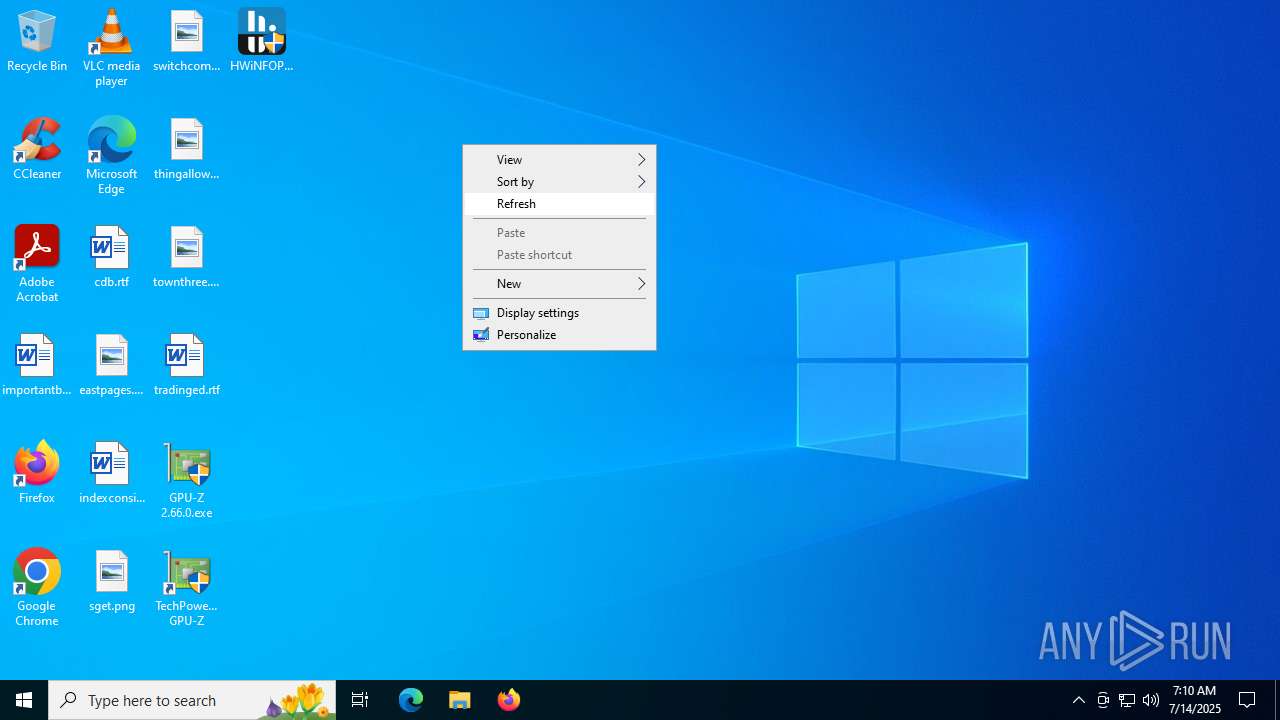Expand the New submenu
This screenshot has width=1280, height=720.
pyautogui.click(x=559, y=284)
